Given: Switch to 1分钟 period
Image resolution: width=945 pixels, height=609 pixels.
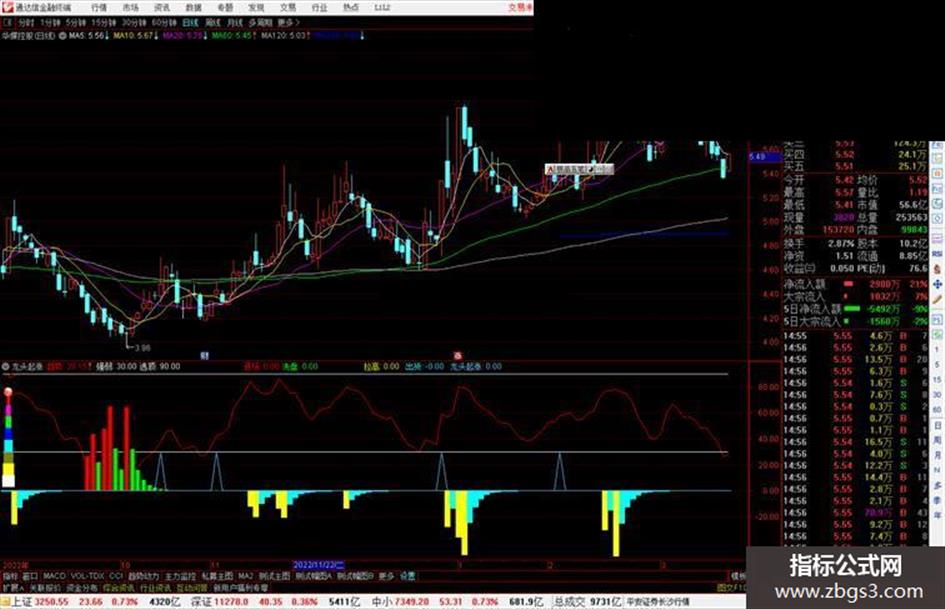Looking at the screenshot, I should click(50, 23).
